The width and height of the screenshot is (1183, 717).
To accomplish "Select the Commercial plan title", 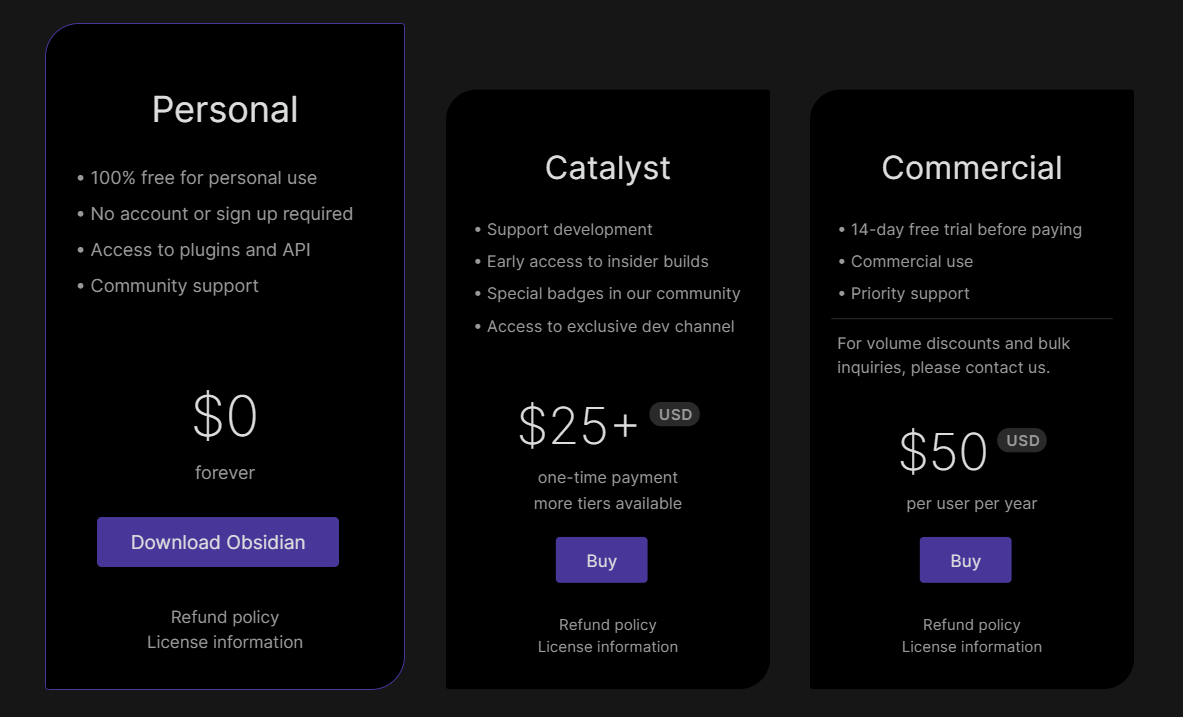I will coord(971,168).
